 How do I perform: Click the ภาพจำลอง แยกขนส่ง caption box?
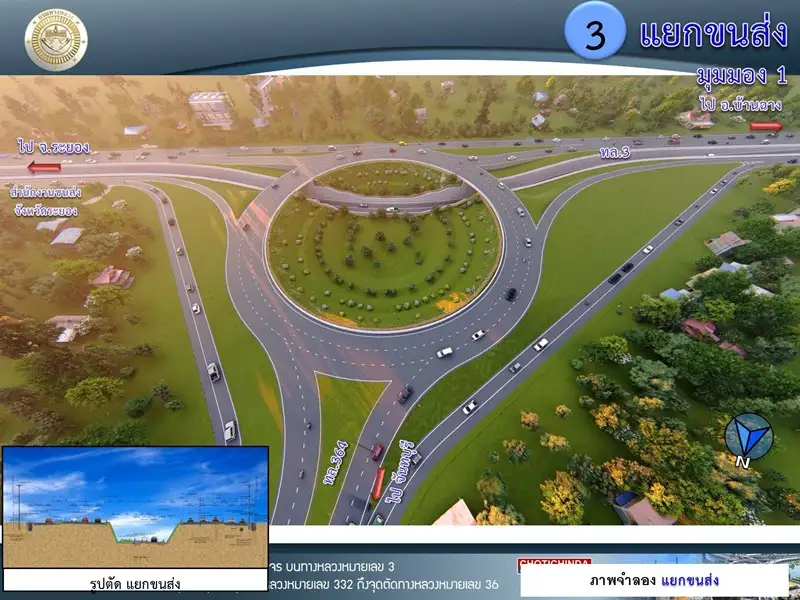coord(654,581)
